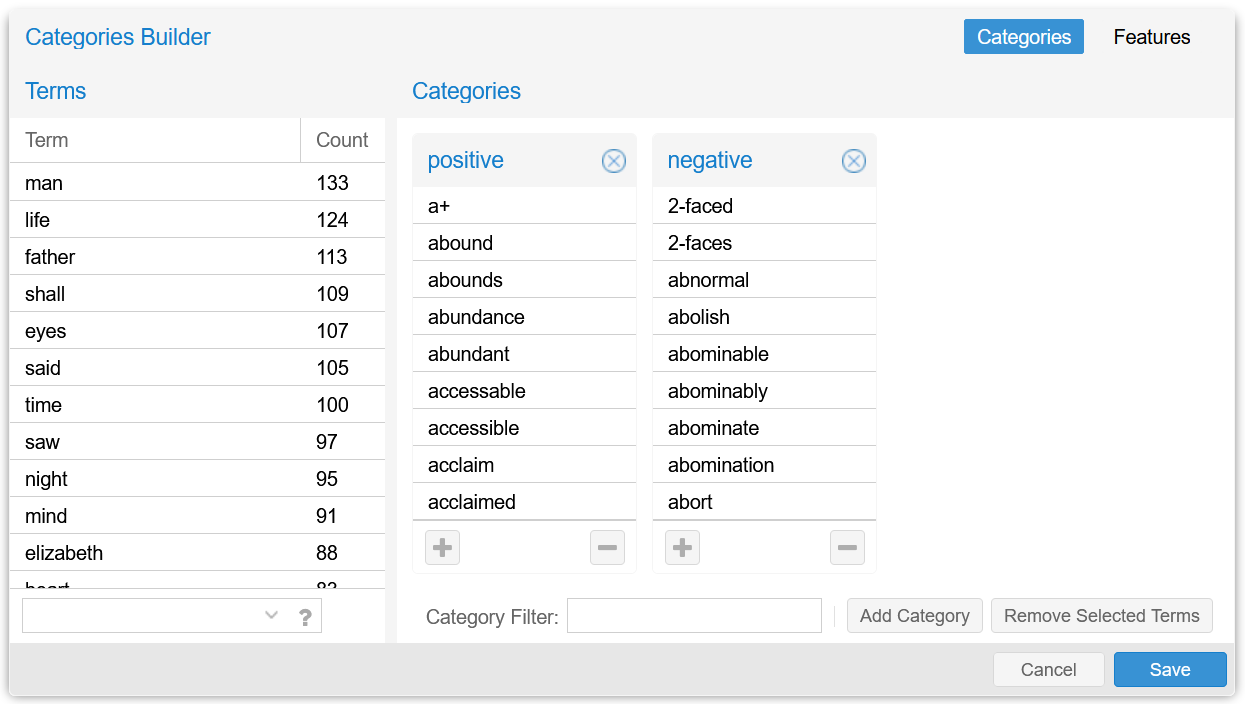Remove a term from the positive category
The width and height of the screenshot is (1245, 704).
(x=607, y=547)
